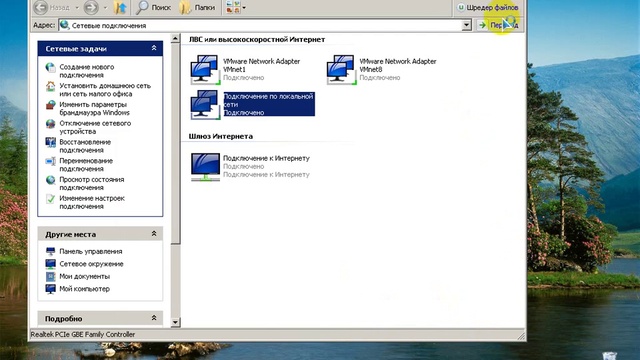The image size is (640, 360).
Task: Click the disable network device icon
Action: (x=51, y=124)
